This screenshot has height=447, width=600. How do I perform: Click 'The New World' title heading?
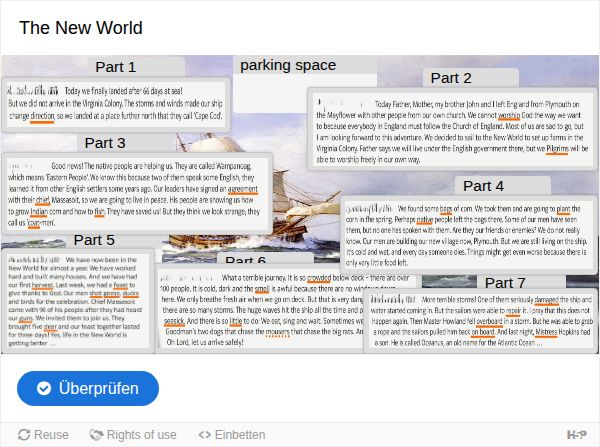(x=81, y=28)
